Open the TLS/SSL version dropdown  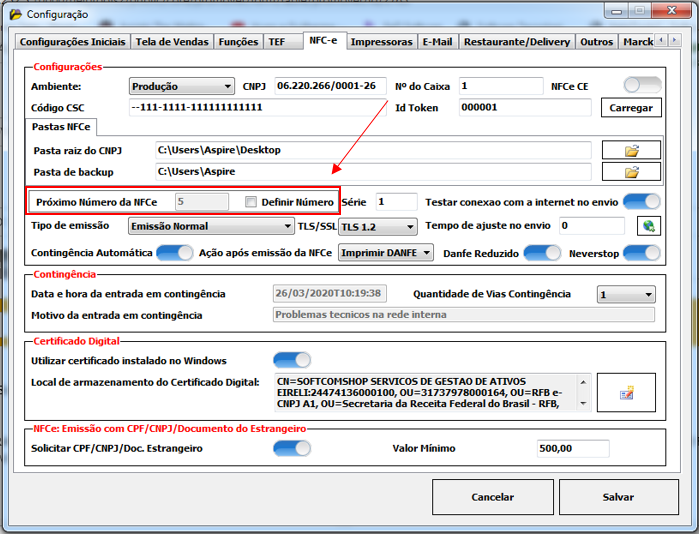(x=377, y=227)
